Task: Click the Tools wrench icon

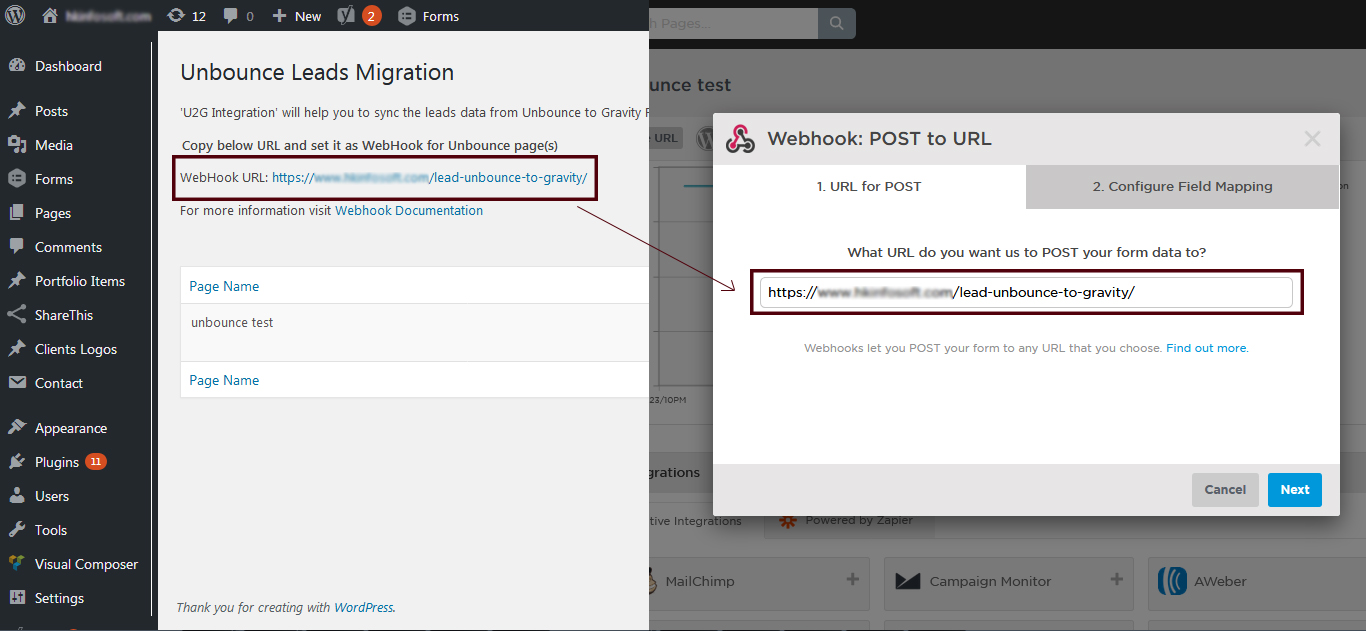Action: click(17, 530)
